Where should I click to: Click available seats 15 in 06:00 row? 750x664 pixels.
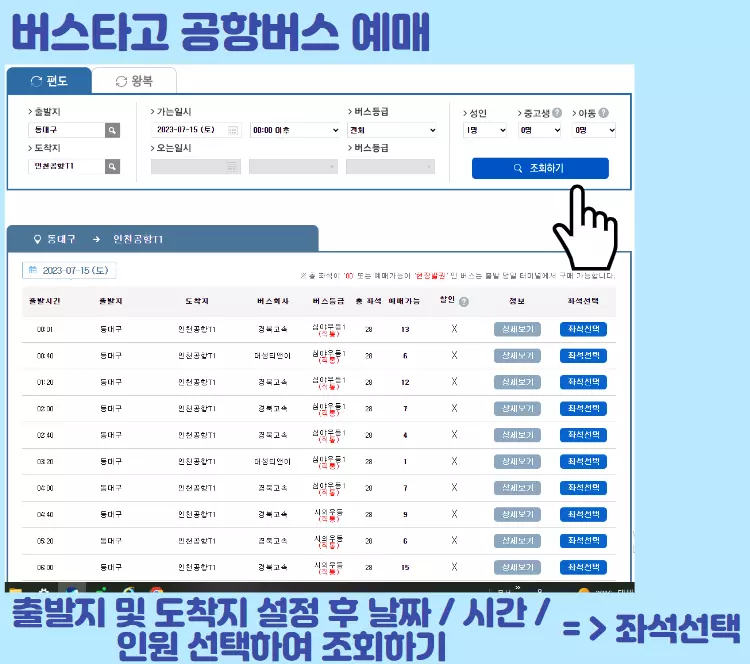[x=405, y=567]
